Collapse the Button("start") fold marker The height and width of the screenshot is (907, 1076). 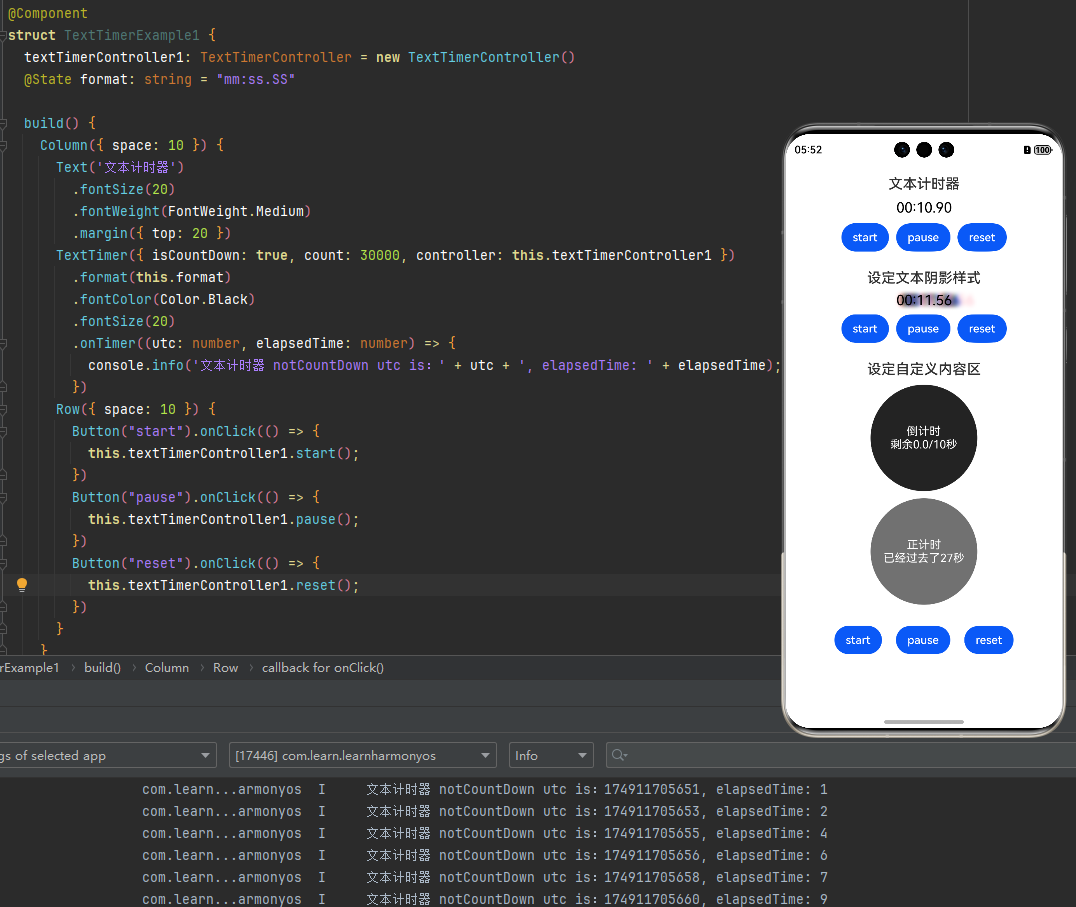pyautogui.click(x=3, y=432)
